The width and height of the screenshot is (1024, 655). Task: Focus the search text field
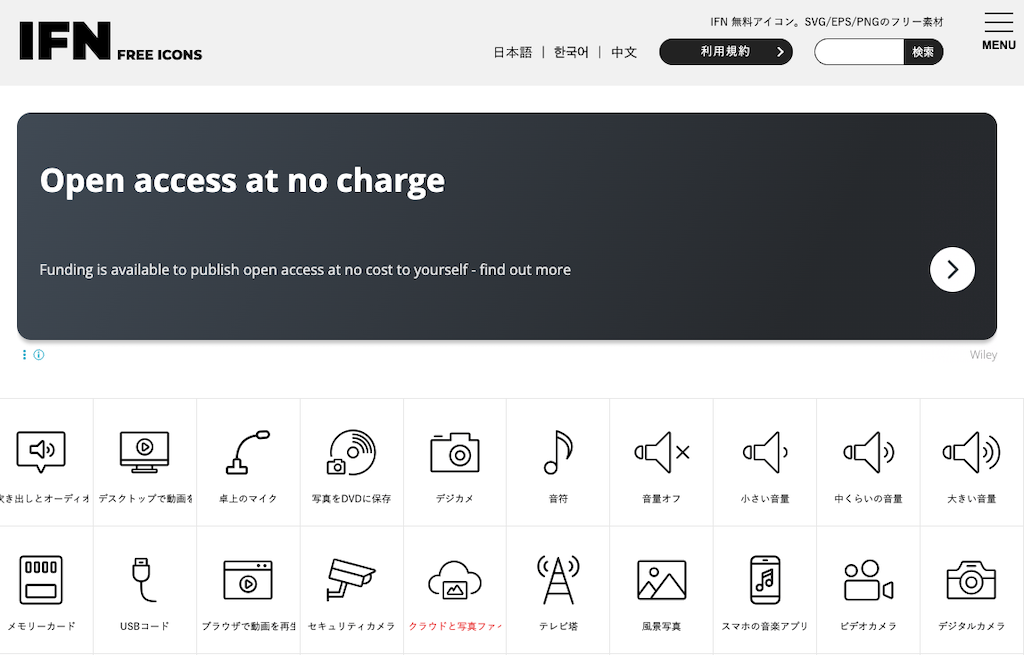(x=859, y=52)
